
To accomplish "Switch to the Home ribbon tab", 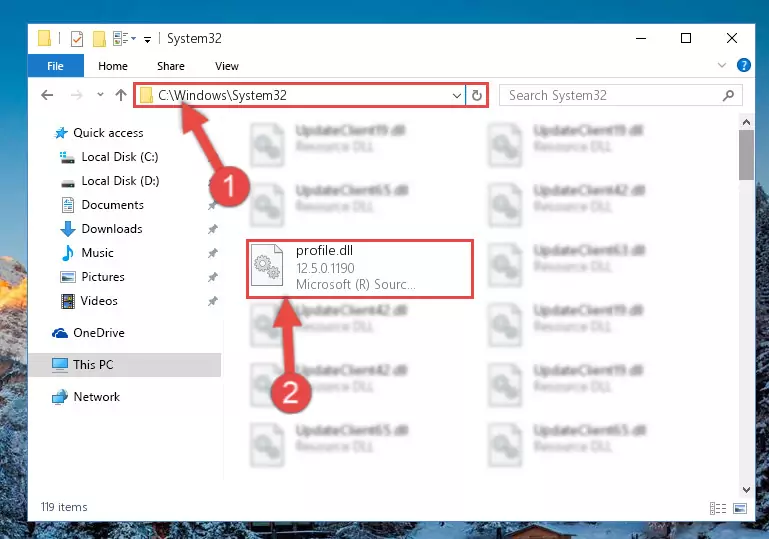I will pos(113,66).
